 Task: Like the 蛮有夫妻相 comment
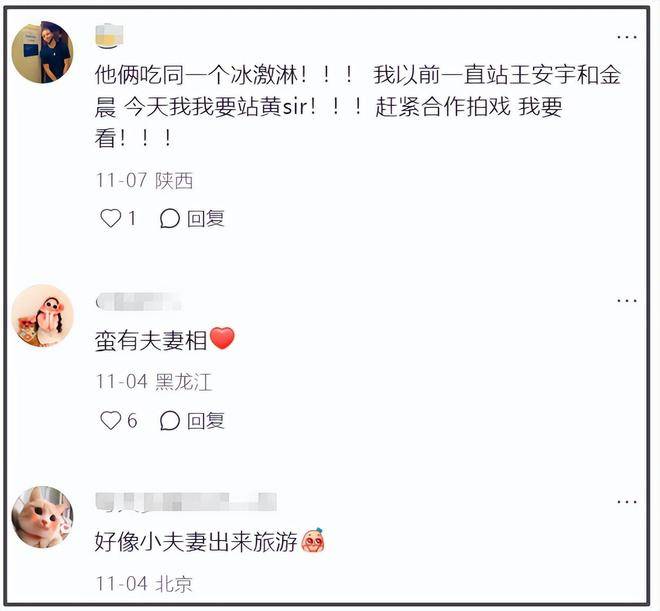(x=111, y=420)
